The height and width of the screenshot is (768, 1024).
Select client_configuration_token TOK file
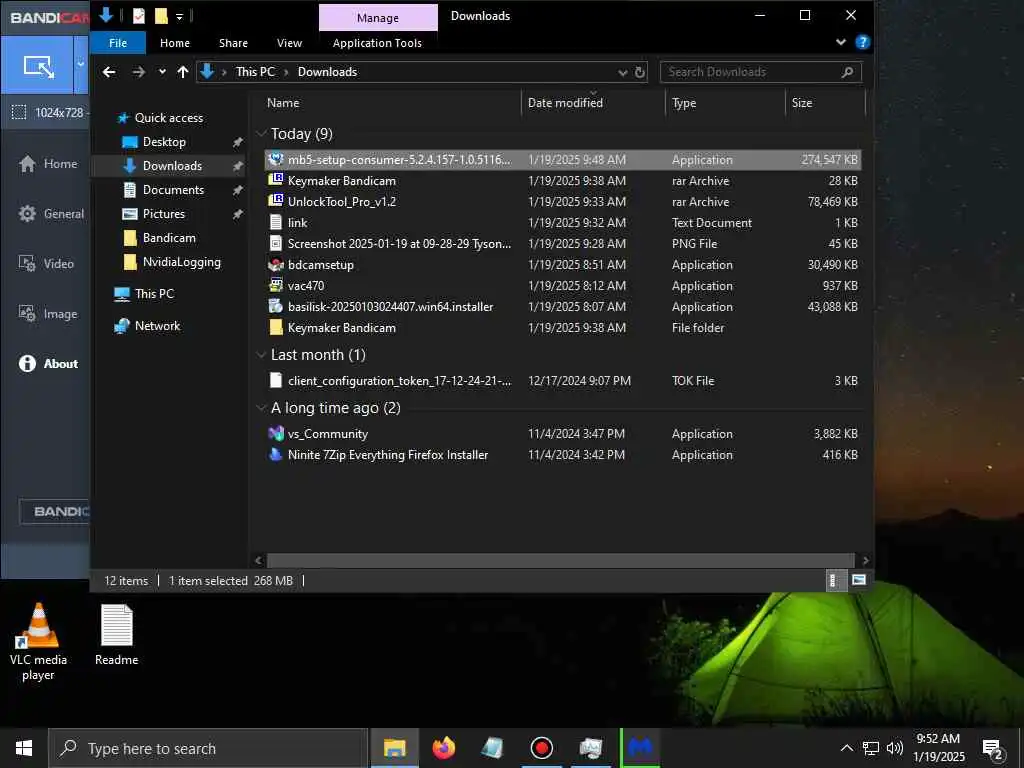pyautogui.click(x=562, y=381)
